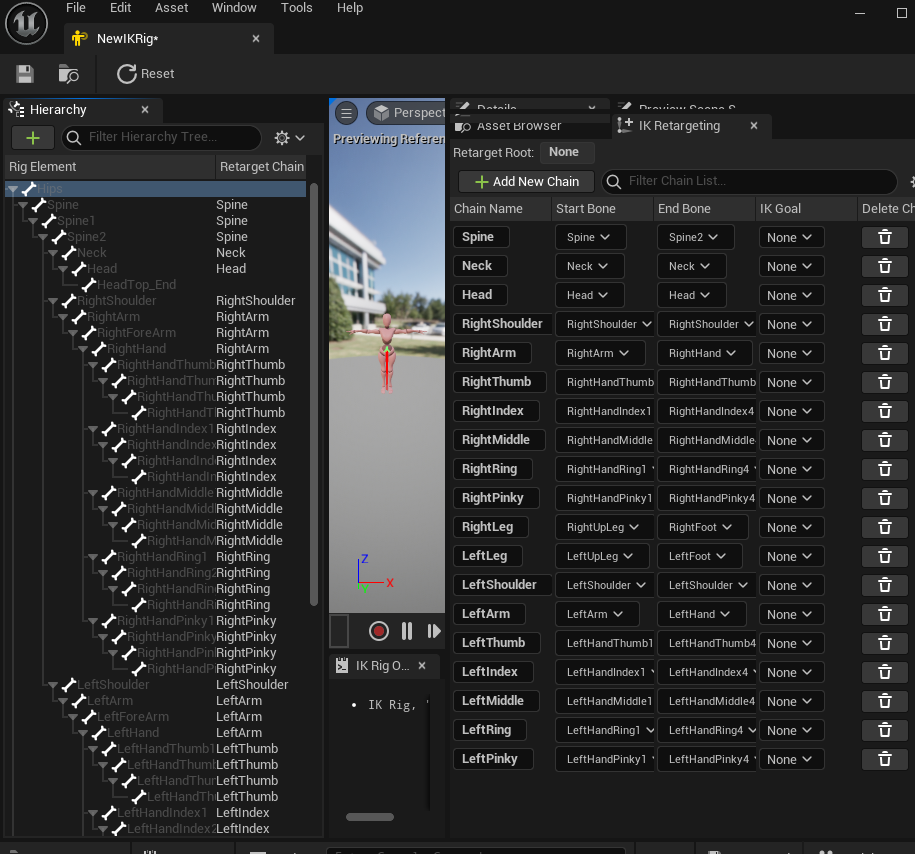Delete the LeftArm chain
The height and width of the screenshot is (854, 915).
(x=885, y=614)
